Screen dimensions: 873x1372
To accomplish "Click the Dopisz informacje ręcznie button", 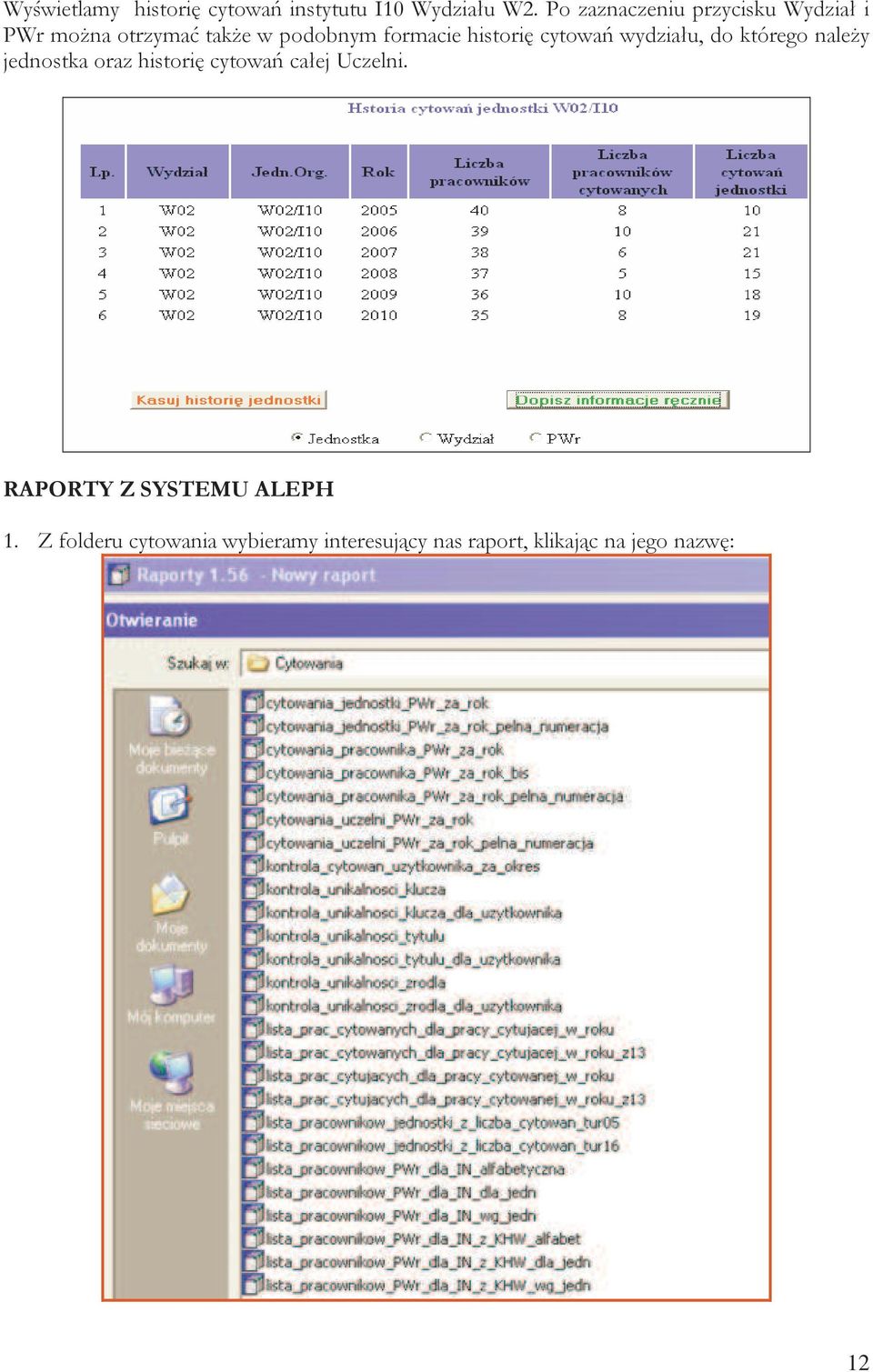I will click(x=618, y=400).
